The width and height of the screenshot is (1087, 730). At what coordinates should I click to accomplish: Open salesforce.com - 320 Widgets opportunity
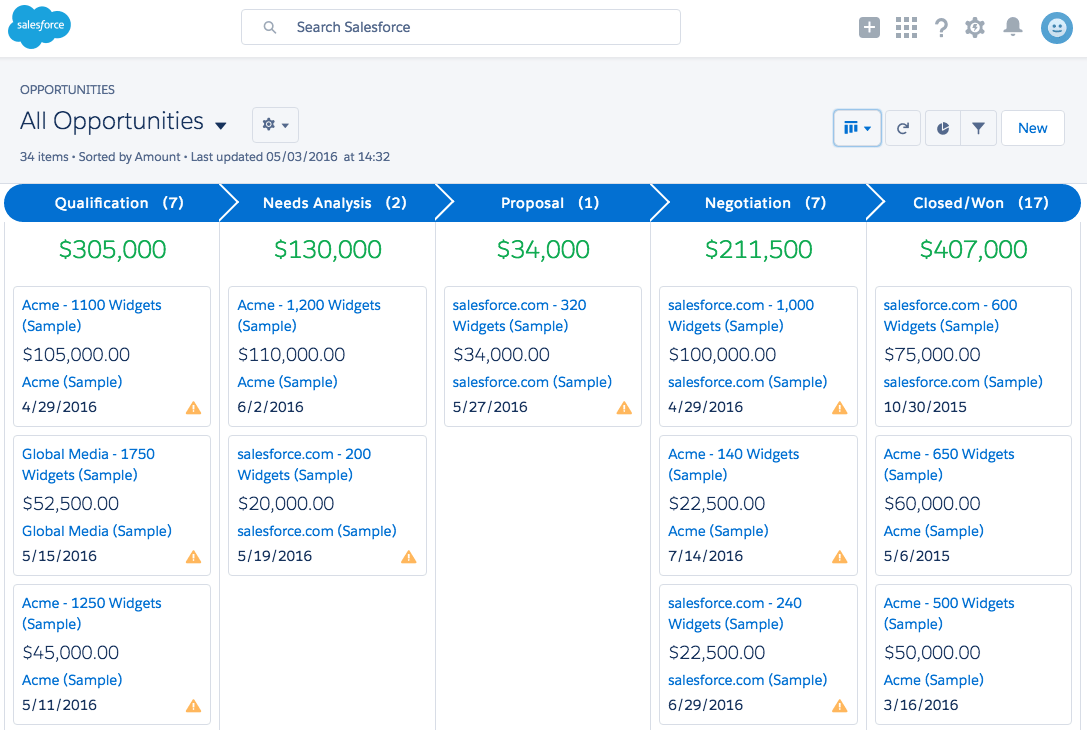pos(519,315)
